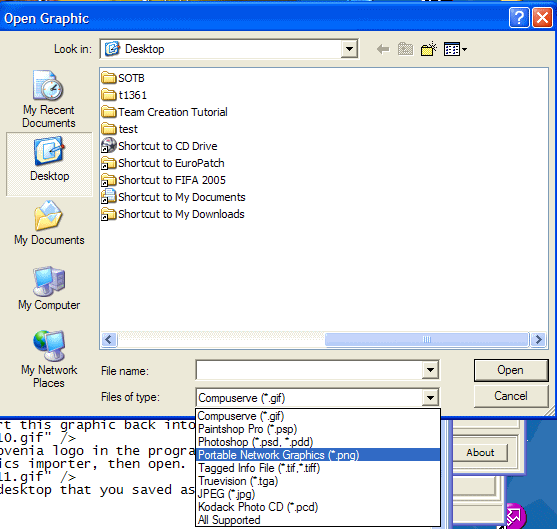Image resolution: width=557 pixels, height=529 pixels.
Task: Click the help question mark button
Action: pos(519,17)
